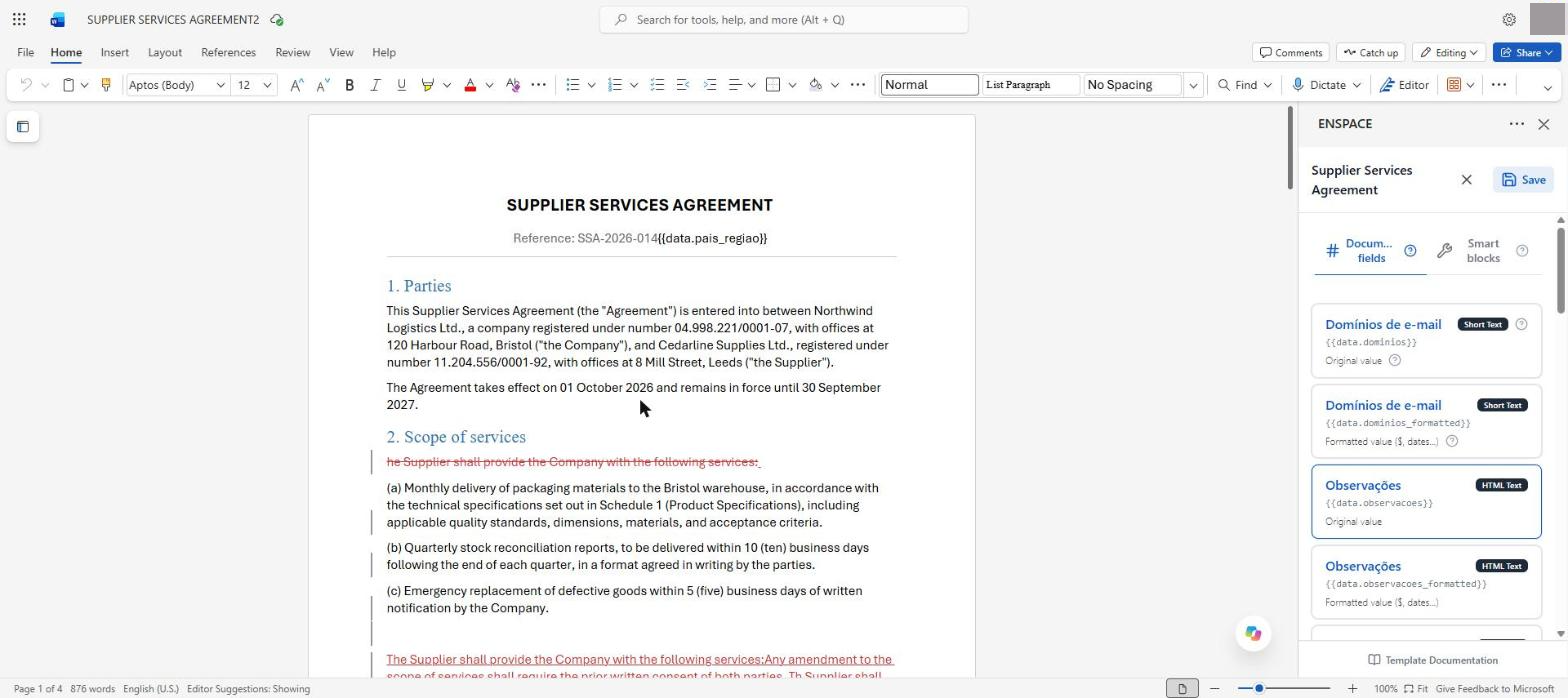Image resolution: width=1568 pixels, height=698 pixels.
Task: Switch to the Insert tab
Action: click(x=114, y=52)
